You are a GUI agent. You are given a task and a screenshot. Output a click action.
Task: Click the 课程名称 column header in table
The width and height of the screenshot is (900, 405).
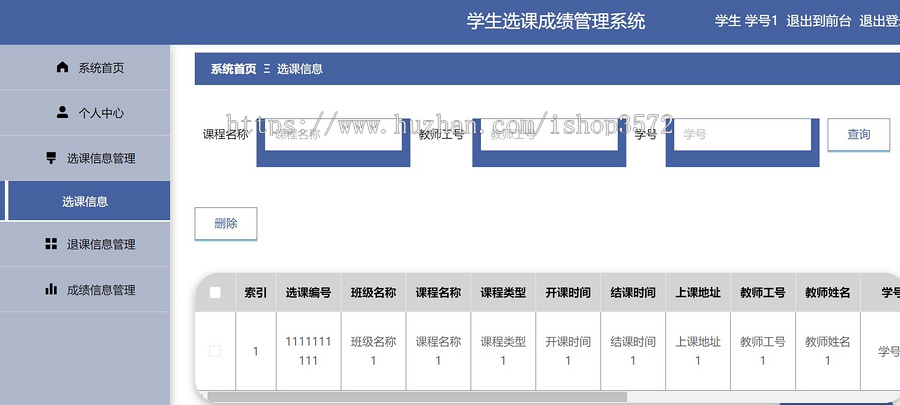tap(439, 293)
